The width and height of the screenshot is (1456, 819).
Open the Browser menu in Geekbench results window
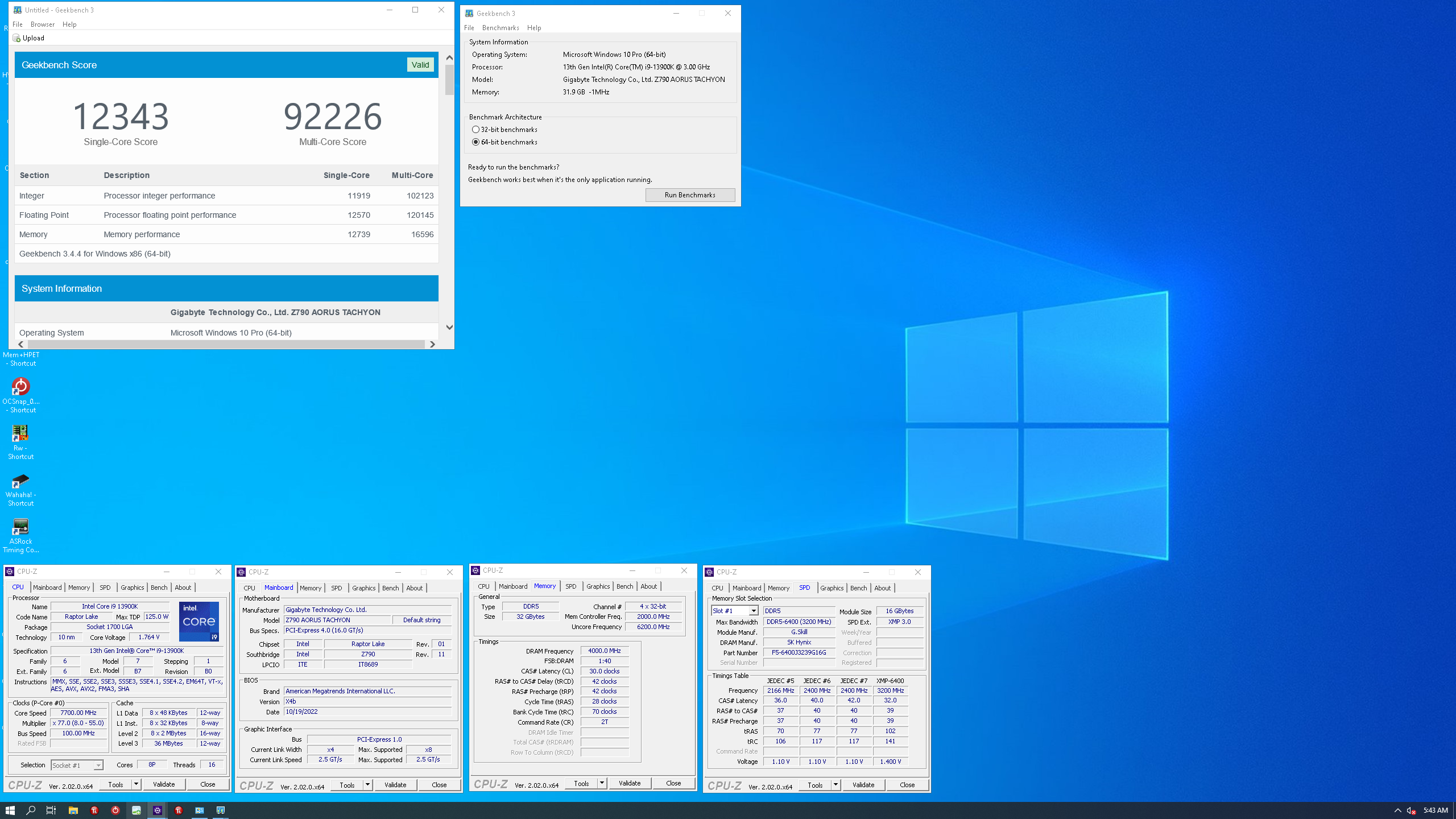(x=43, y=24)
